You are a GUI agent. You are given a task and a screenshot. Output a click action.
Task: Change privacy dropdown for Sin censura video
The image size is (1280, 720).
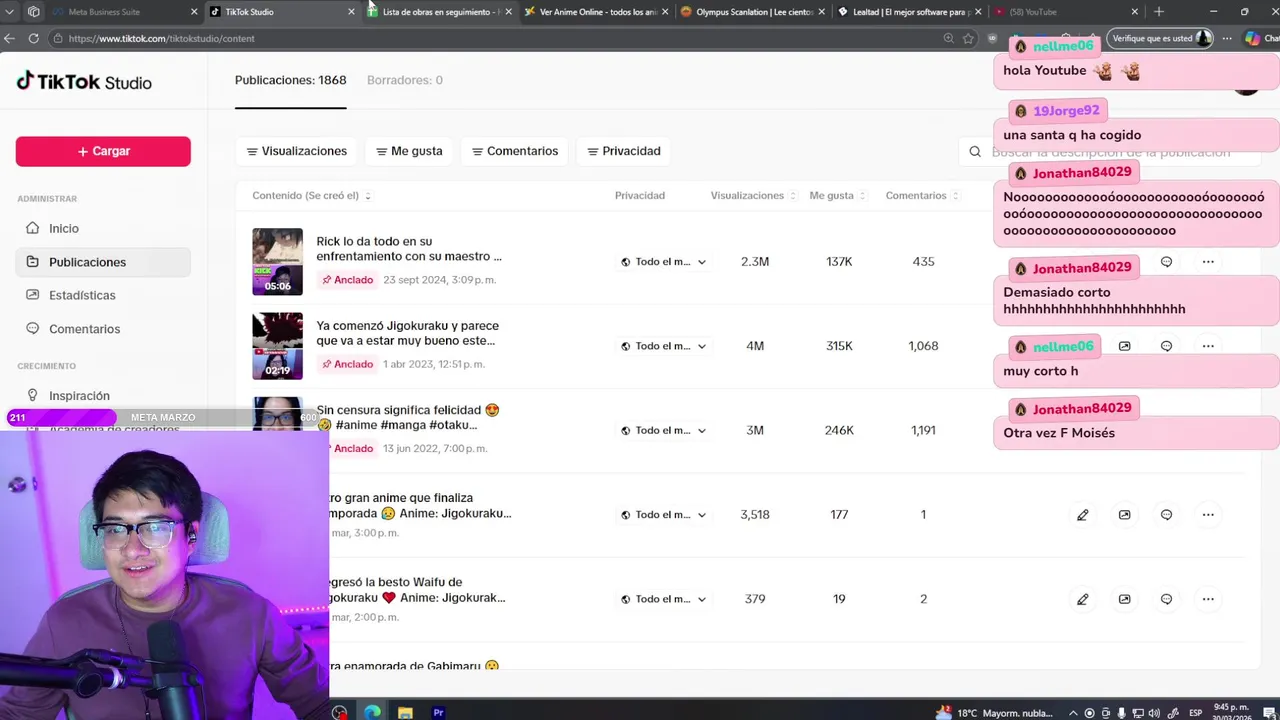[663, 430]
